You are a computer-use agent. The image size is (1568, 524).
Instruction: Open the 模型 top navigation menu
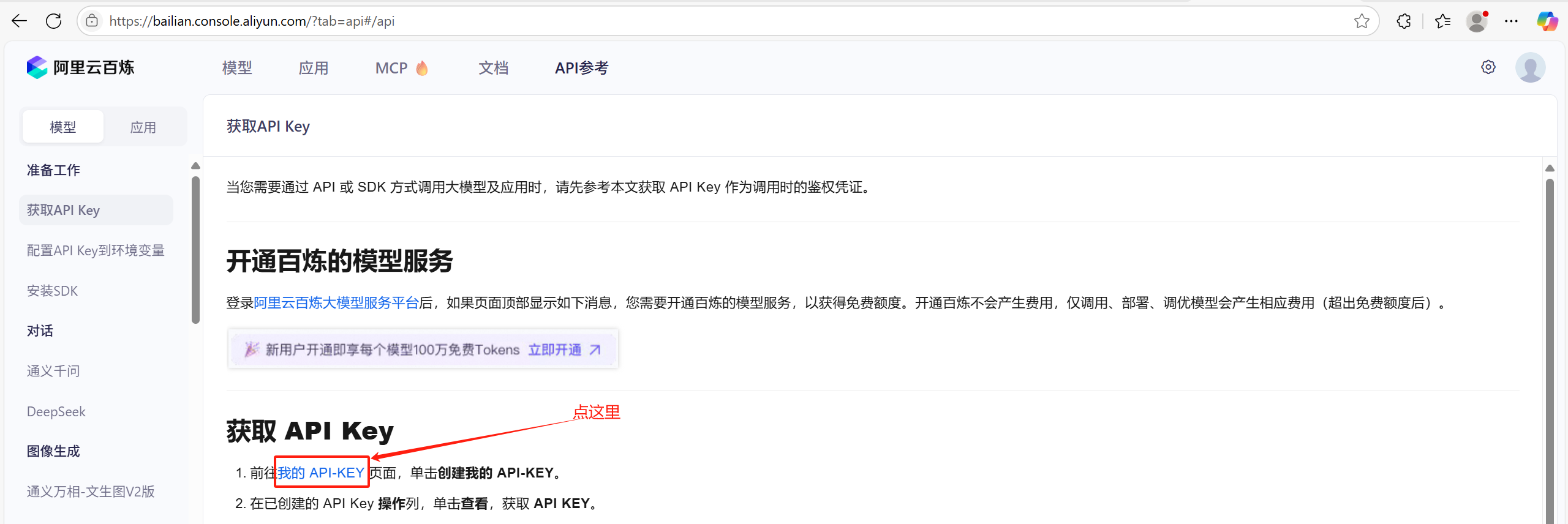237,68
